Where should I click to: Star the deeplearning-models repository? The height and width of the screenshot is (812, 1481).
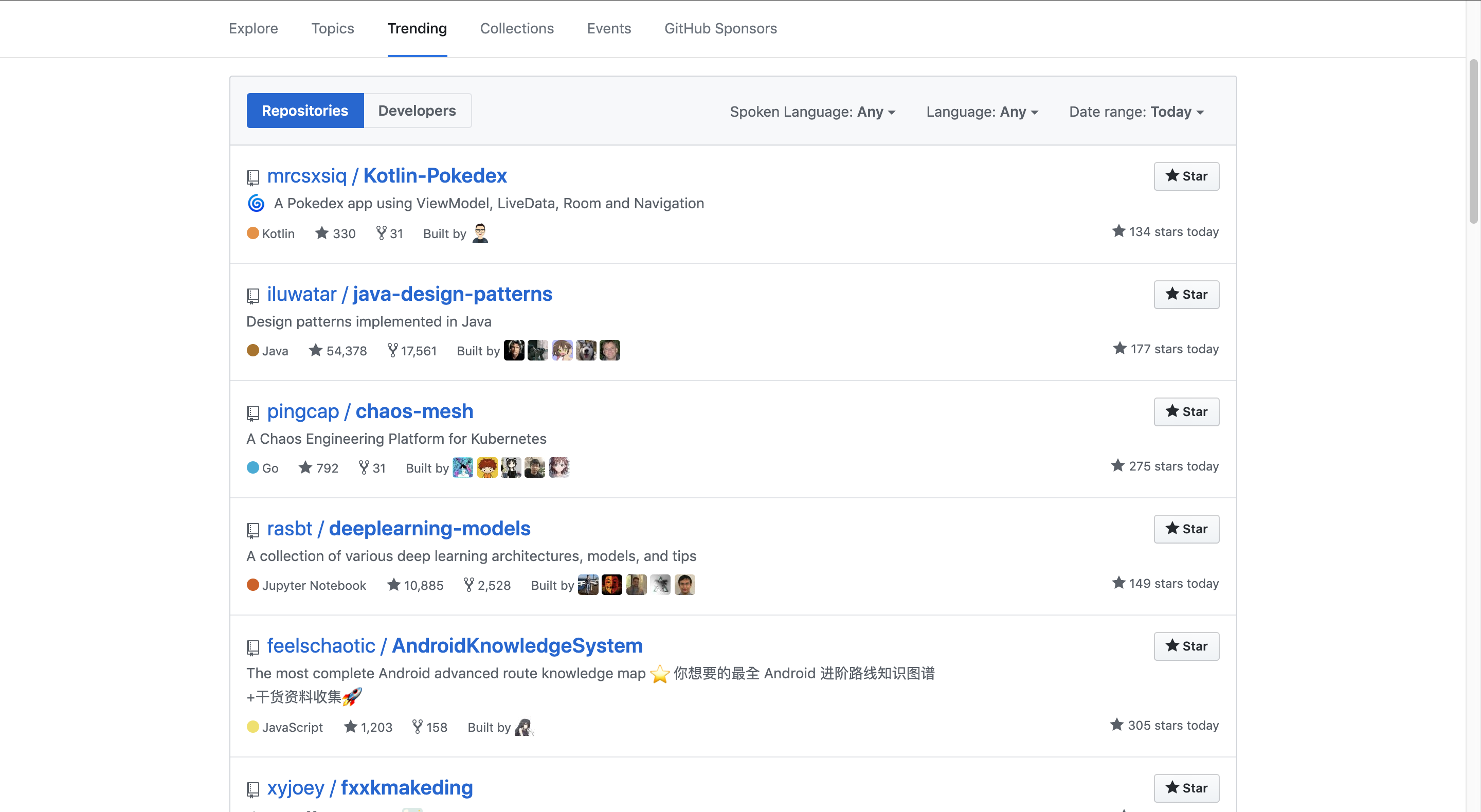(x=1186, y=529)
